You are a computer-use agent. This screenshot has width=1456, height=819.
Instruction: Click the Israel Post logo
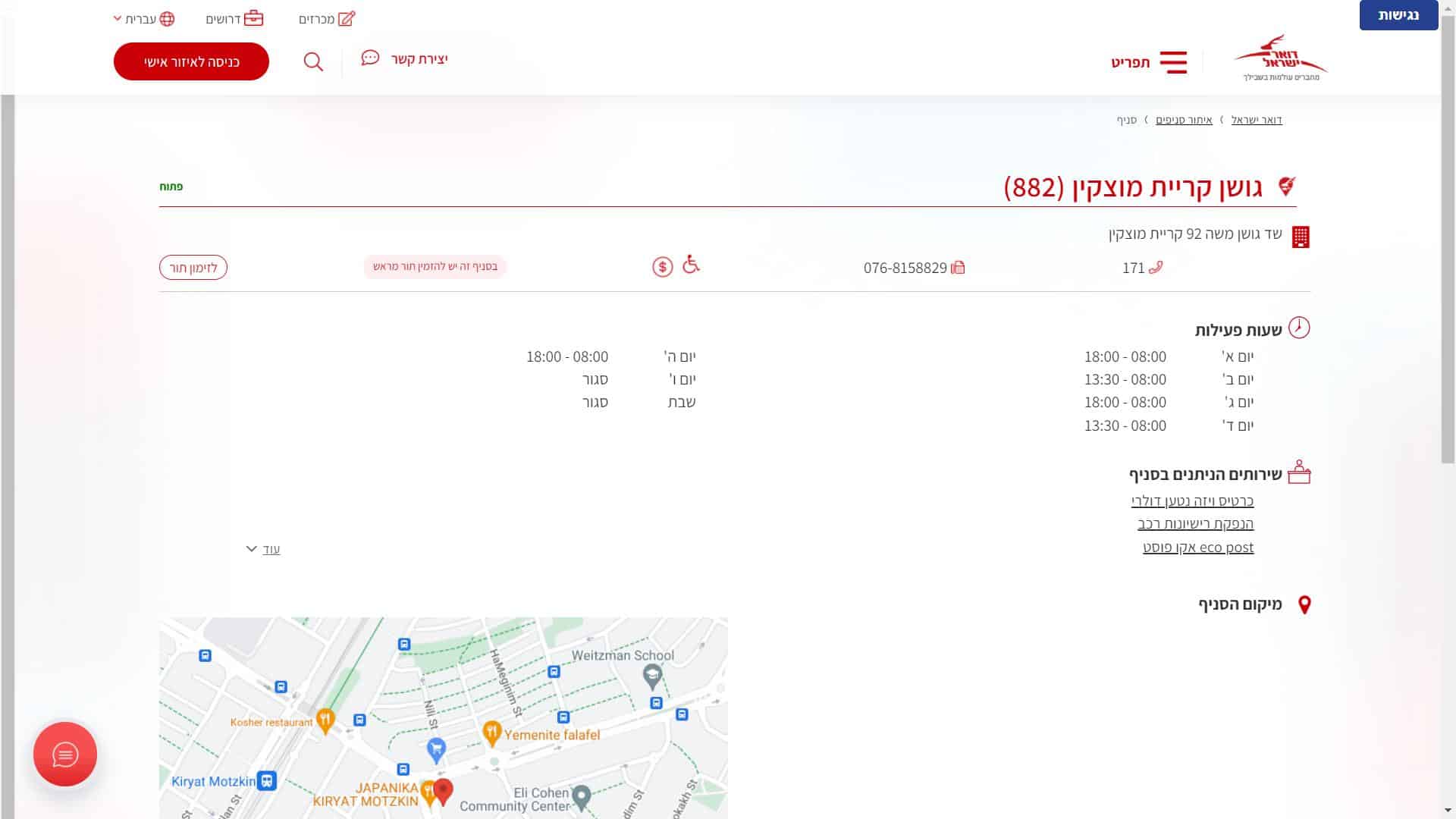click(x=1280, y=58)
